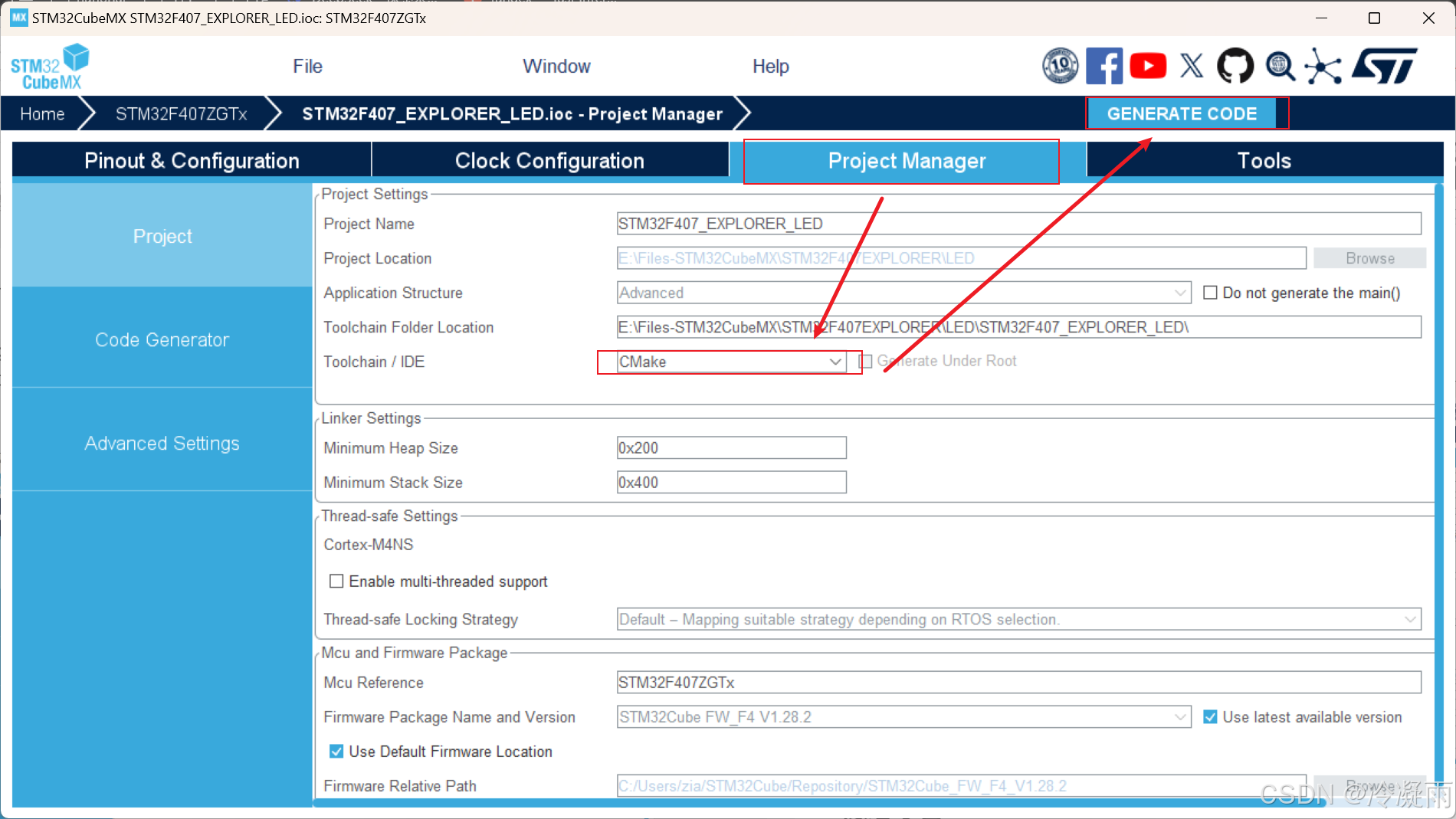Click the Project Location path field
Image resolution: width=1456 pixels, height=819 pixels.
point(962,258)
